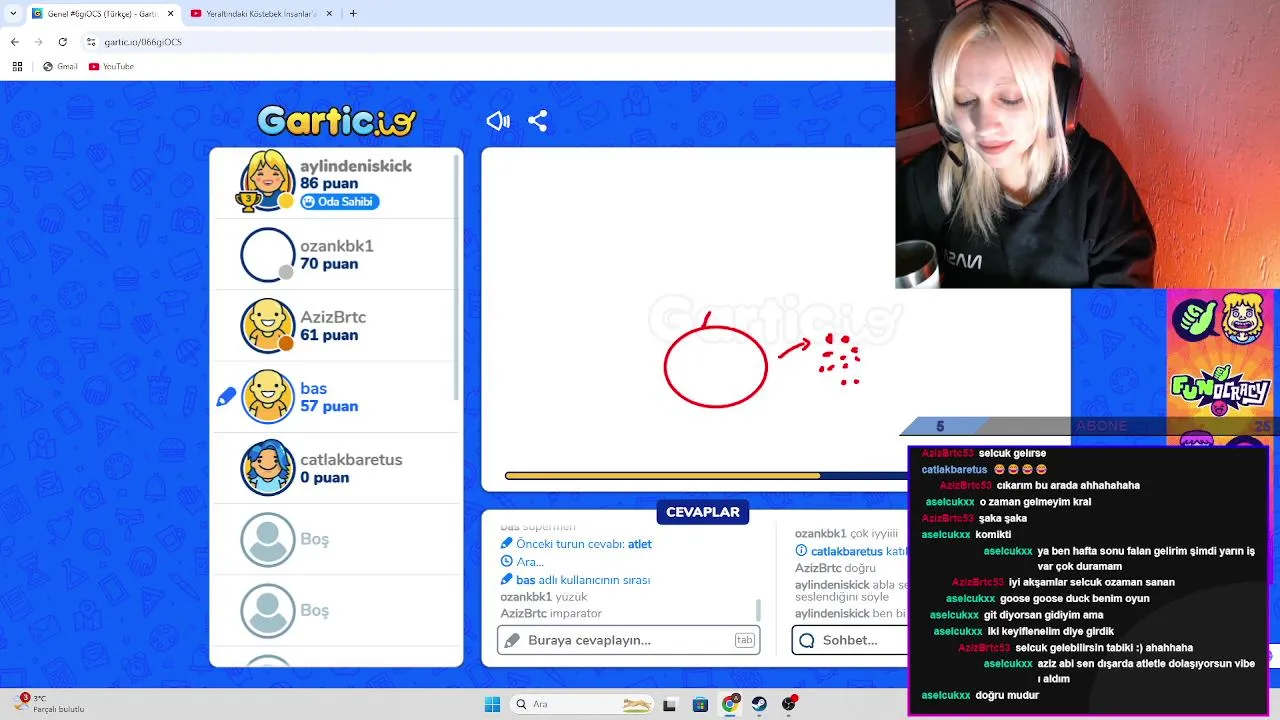
Task: Expand the Chrome tab search dropdown
Action: tap(11, 14)
